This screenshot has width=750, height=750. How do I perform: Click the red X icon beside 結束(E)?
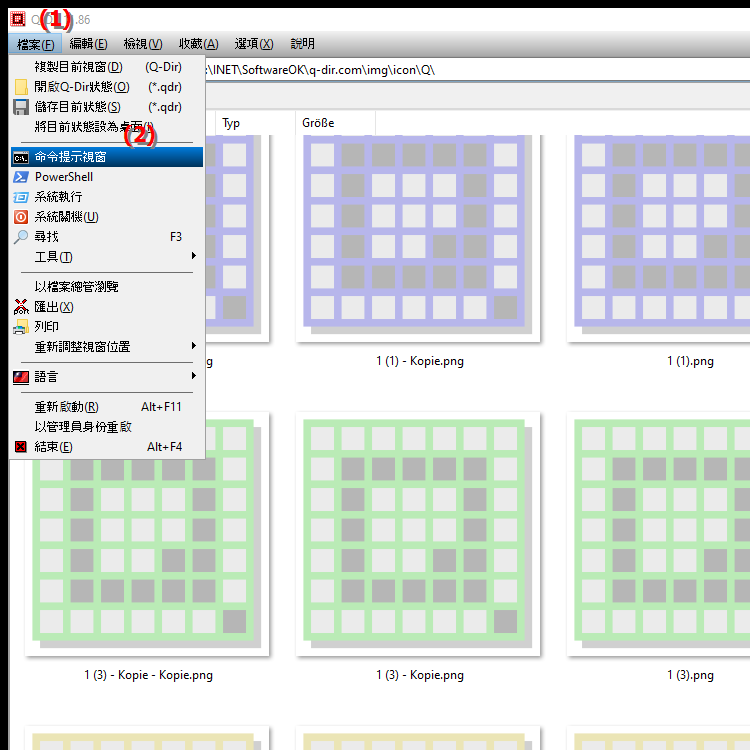click(x=21, y=447)
